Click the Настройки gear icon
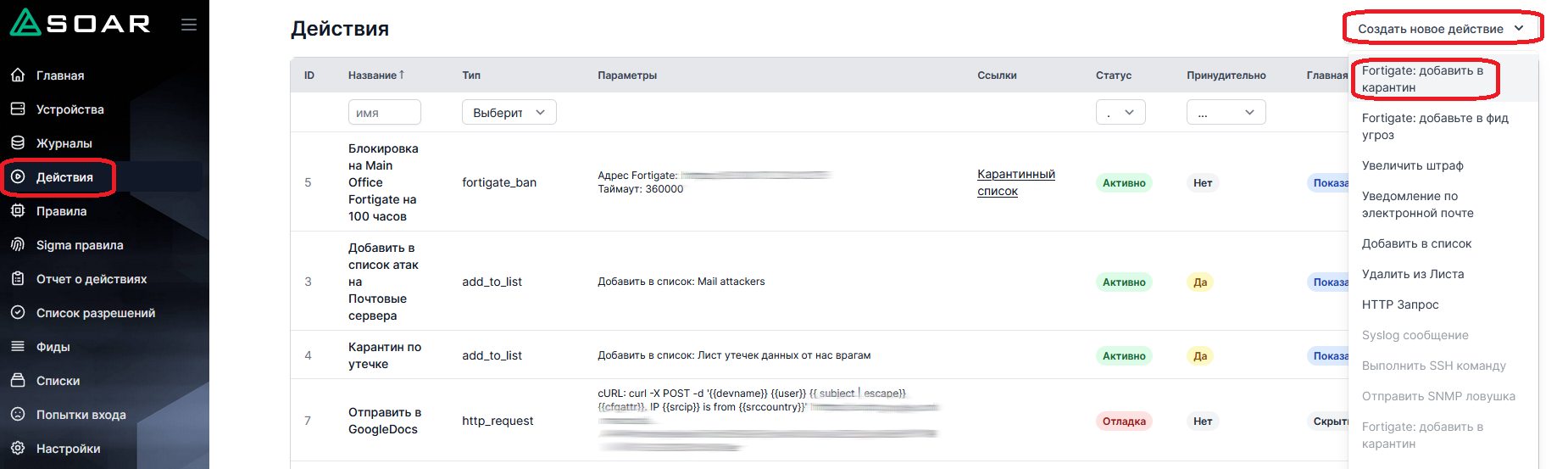 click(x=18, y=449)
